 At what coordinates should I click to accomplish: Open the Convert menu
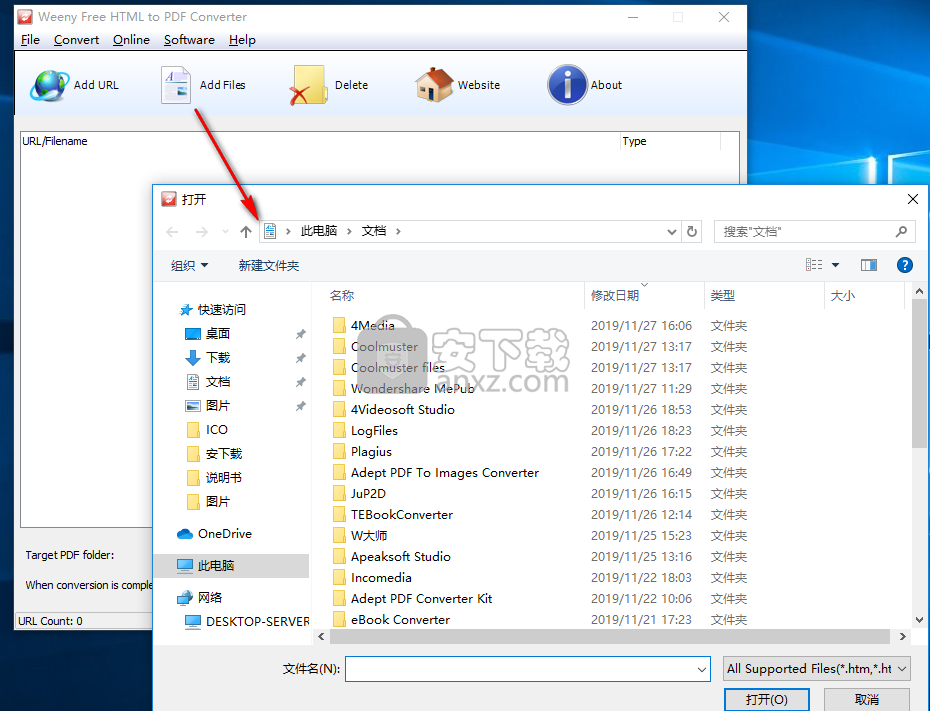point(76,40)
